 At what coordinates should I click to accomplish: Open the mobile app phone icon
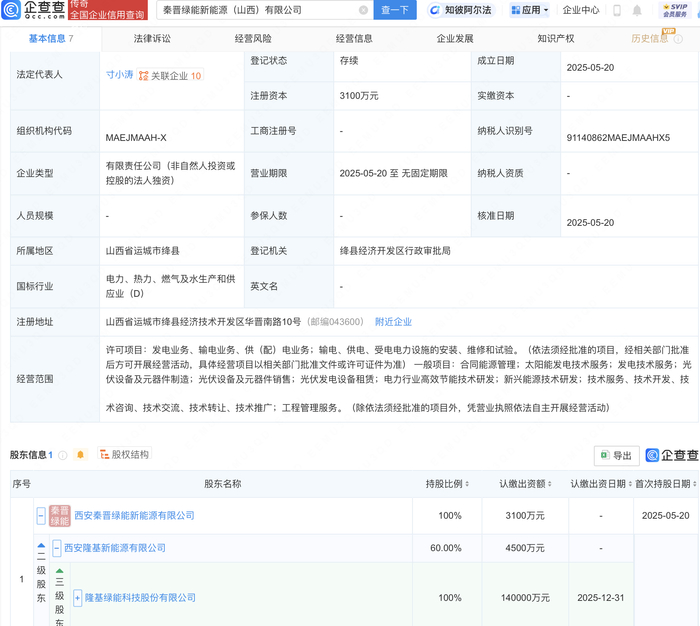[616, 10]
